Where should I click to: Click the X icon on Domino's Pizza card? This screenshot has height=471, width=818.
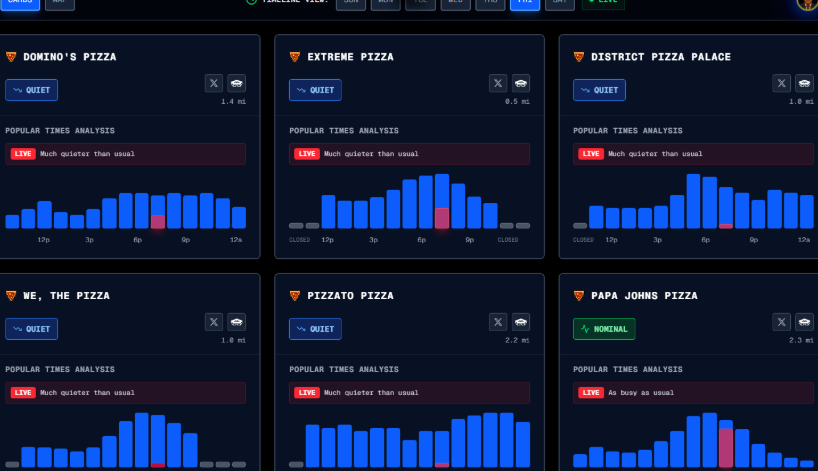(214, 83)
